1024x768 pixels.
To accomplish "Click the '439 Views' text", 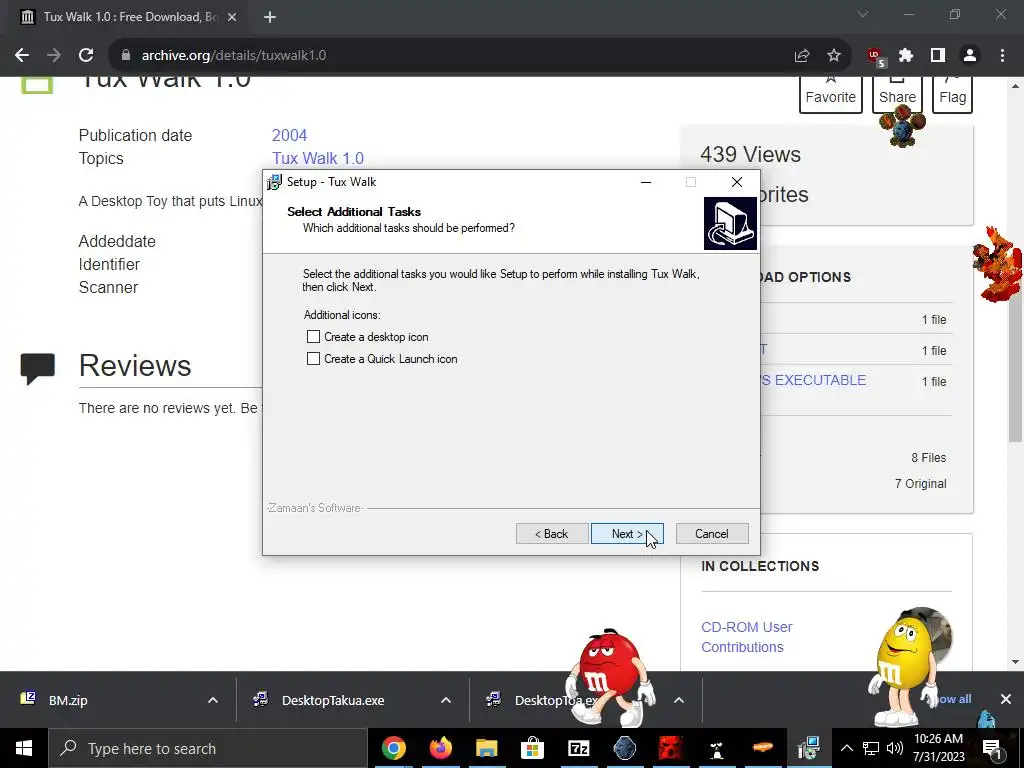I will (750, 154).
